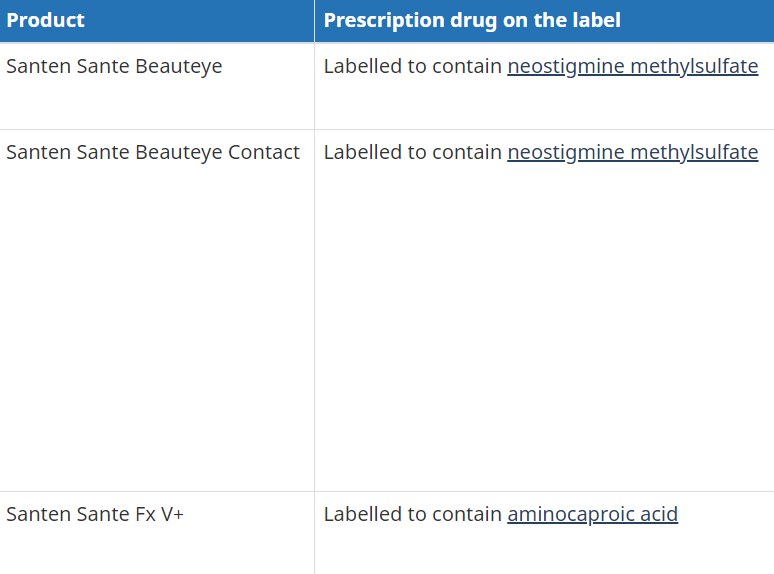Click the Prescription drug on the label header

point(472,20)
